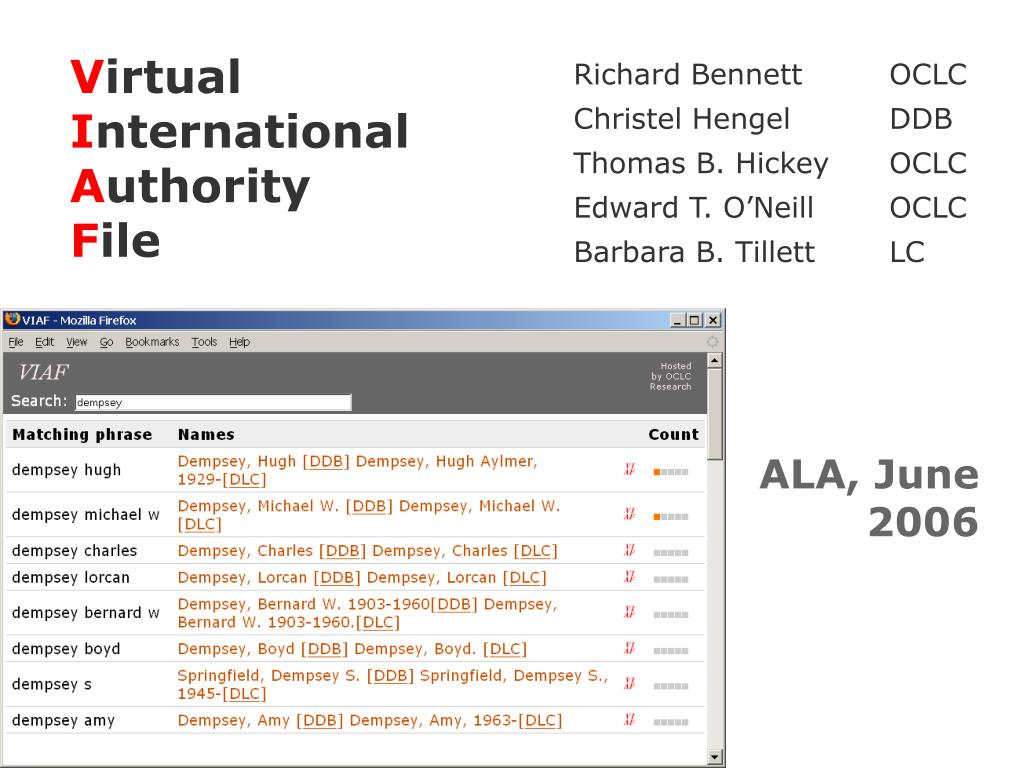This screenshot has width=1024, height=768.
Task: Open the Dempsey, Amy name link
Action: (x=370, y=720)
